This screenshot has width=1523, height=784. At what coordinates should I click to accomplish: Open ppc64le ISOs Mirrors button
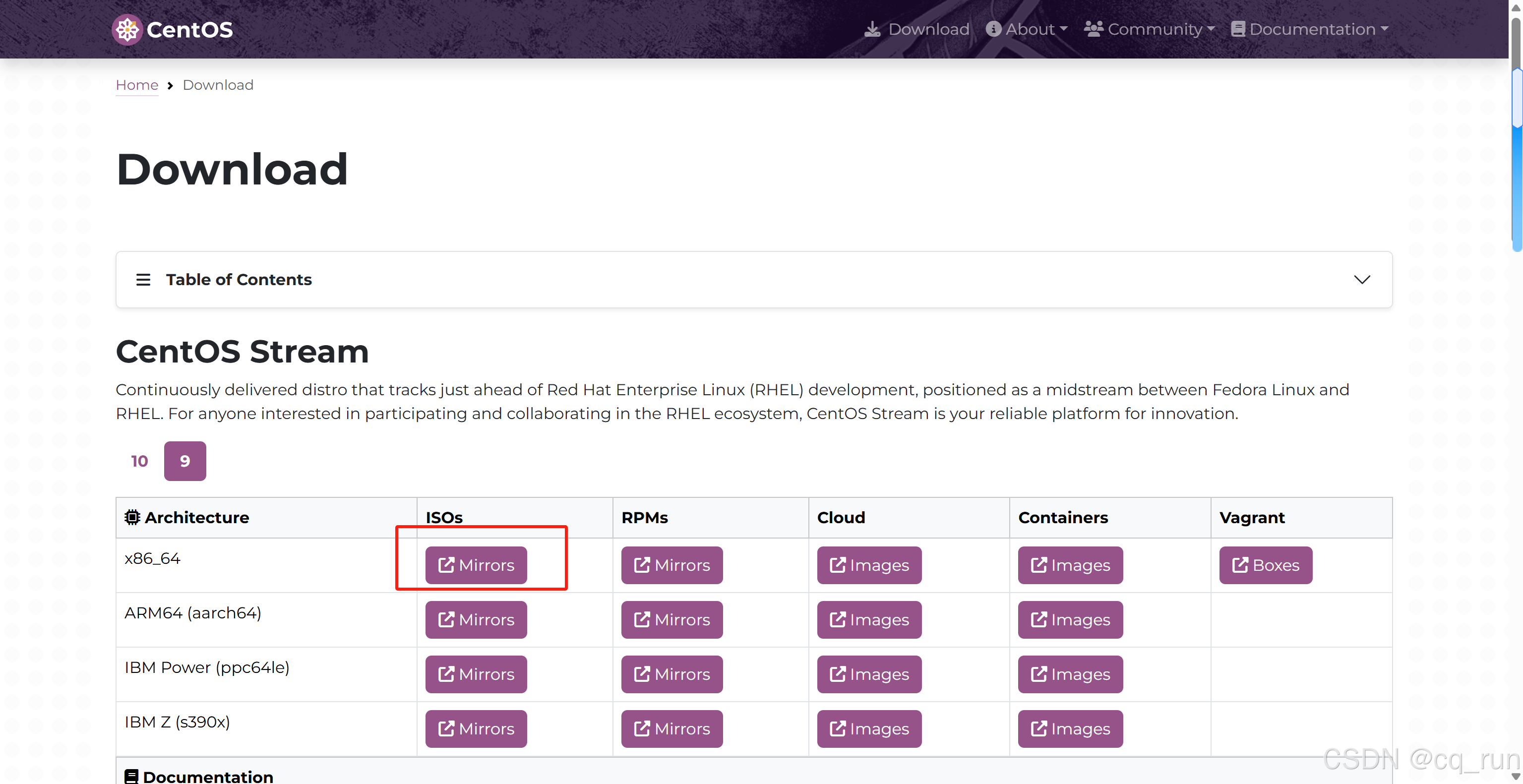(x=476, y=674)
